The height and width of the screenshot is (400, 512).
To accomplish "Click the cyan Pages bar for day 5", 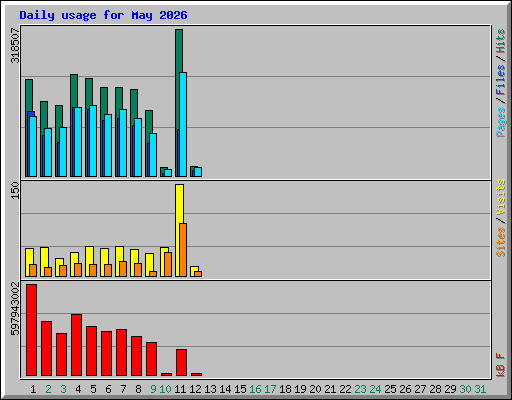I will (x=93, y=141).
